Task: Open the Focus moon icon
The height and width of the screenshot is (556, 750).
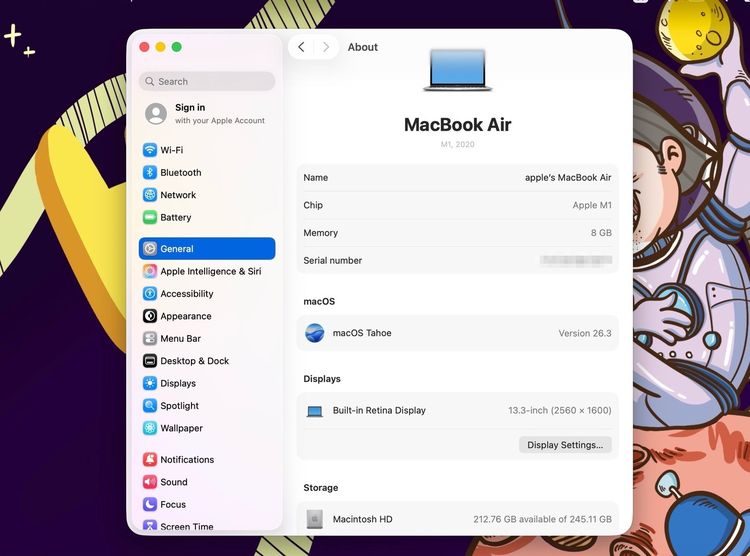Action: 150,504
